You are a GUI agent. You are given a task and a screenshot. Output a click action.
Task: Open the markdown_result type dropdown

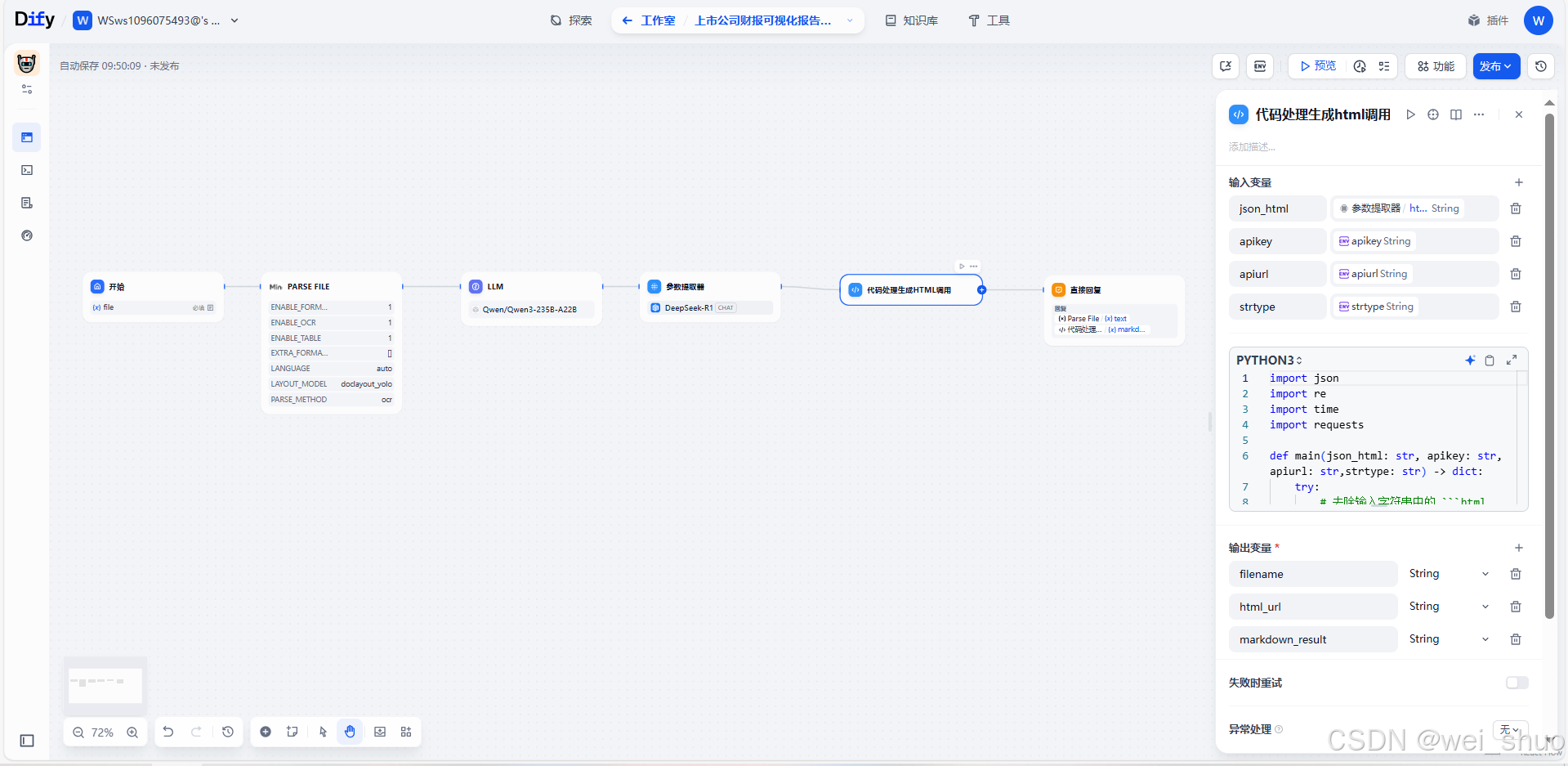coord(1450,639)
